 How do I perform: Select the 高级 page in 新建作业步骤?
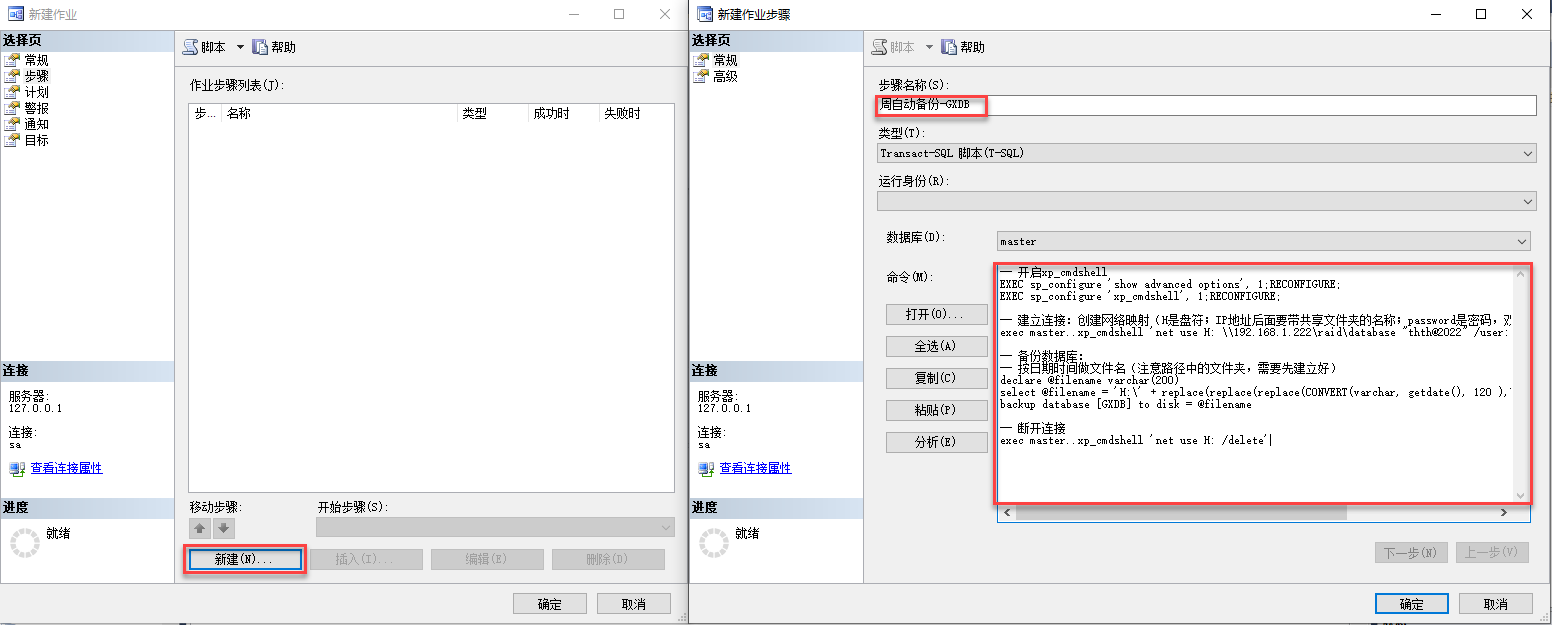[x=725, y=76]
